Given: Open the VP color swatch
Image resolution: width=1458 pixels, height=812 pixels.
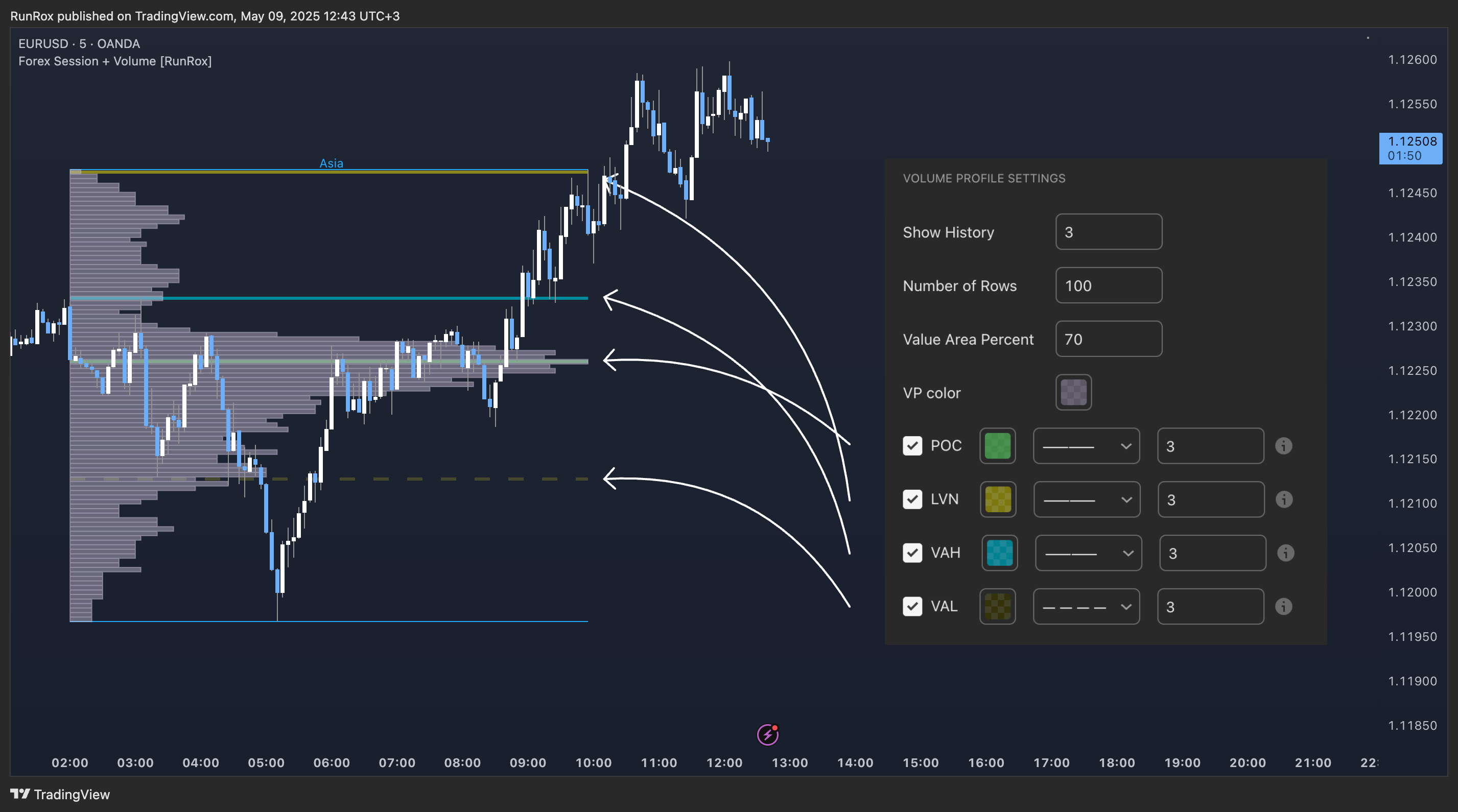Looking at the screenshot, I should pos(1073,392).
